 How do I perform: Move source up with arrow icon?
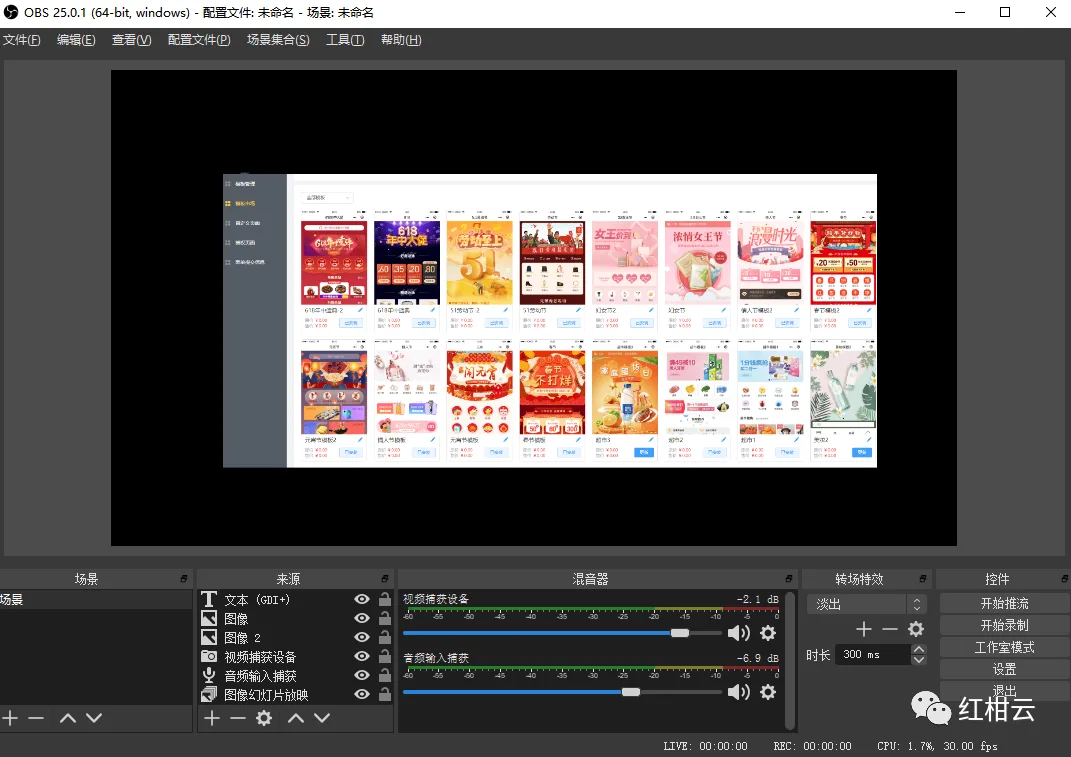(296, 718)
